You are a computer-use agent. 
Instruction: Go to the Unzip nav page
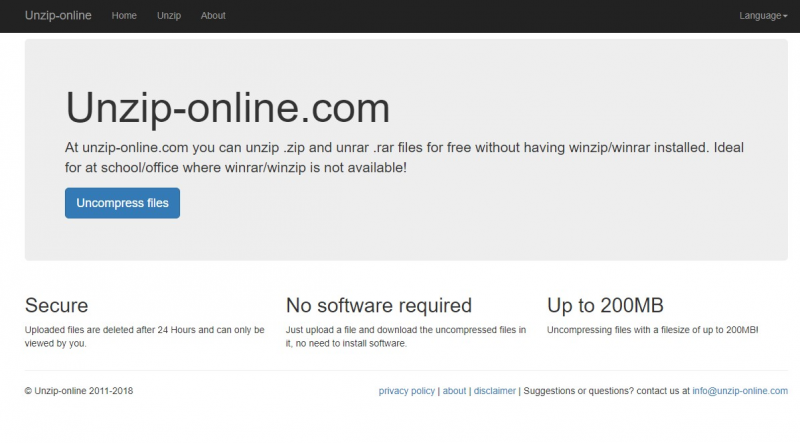coord(169,16)
